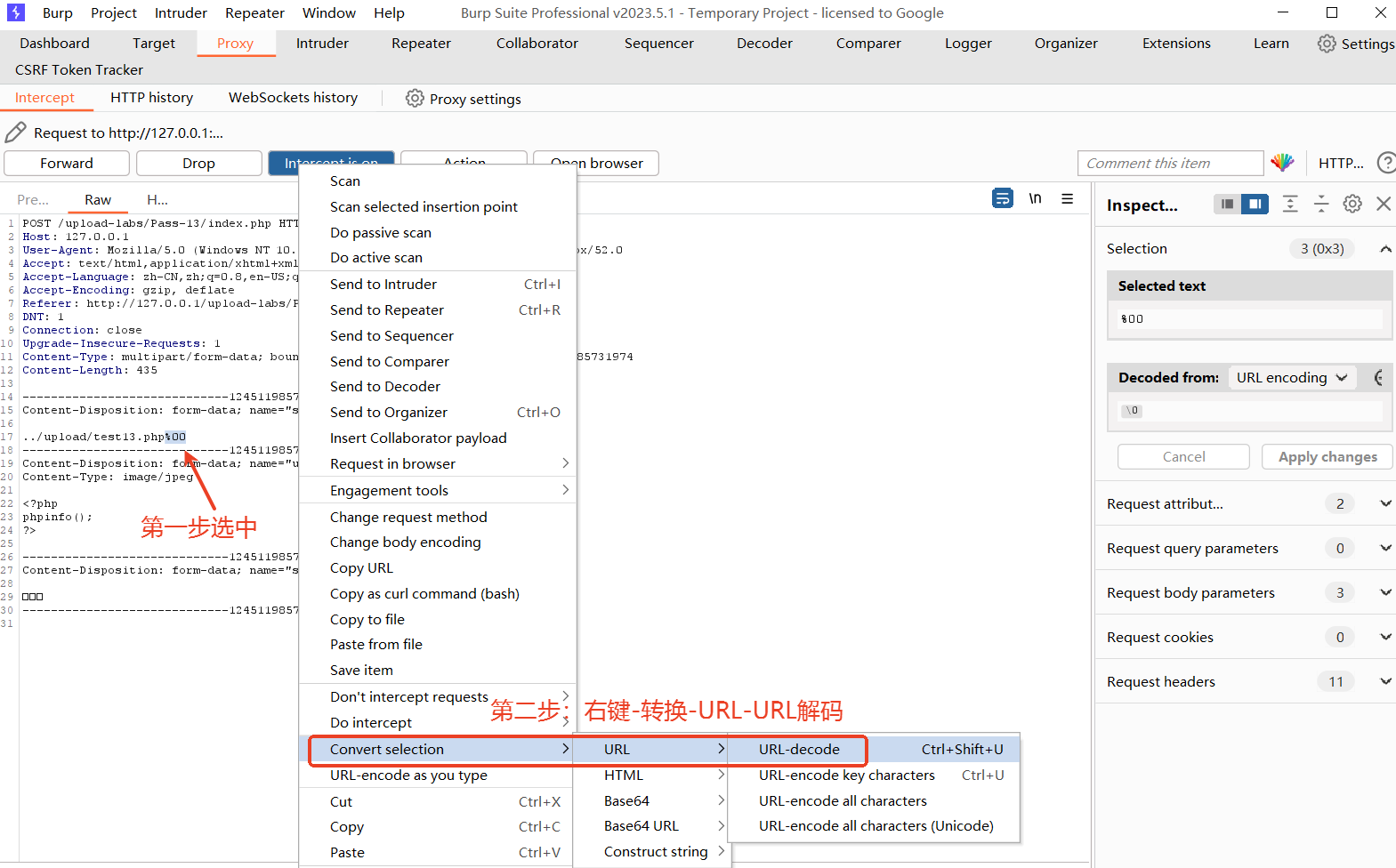The height and width of the screenshot is (868, 1396).
Task: Expand the Request body parameters section
Action: pos(1385,592)
